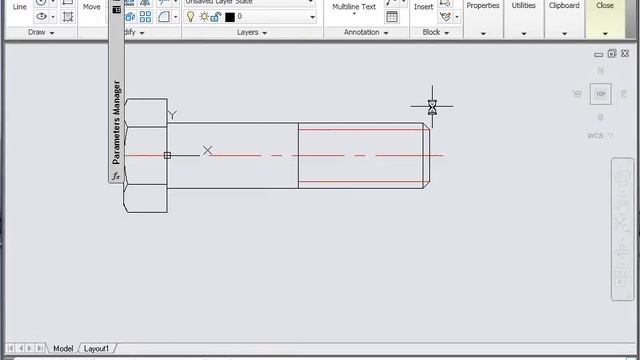640x360 pixels.
Task: Expand the Layers panel
Action: (252, 32)
